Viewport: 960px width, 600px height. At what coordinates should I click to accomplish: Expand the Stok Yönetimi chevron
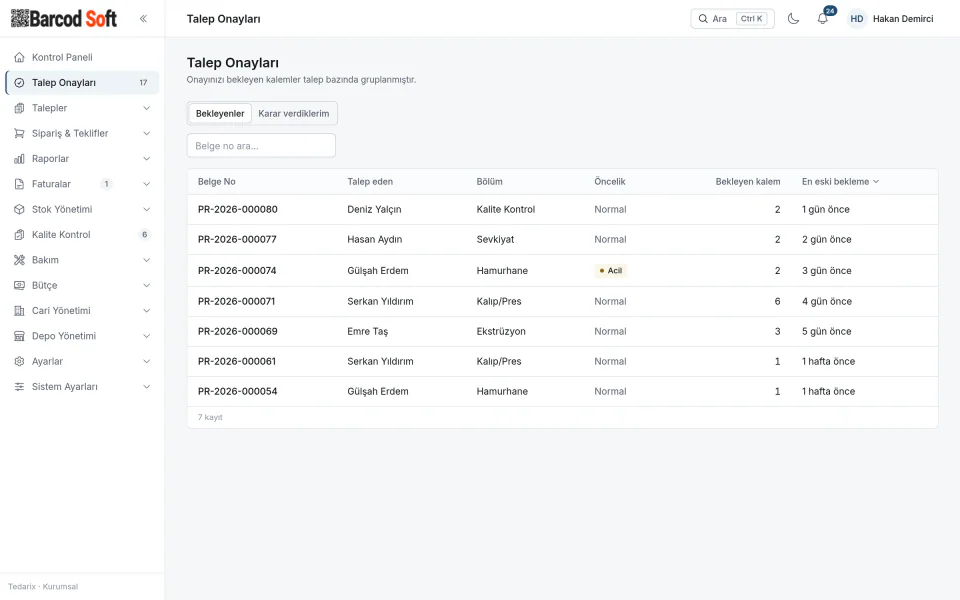(146, 209)
